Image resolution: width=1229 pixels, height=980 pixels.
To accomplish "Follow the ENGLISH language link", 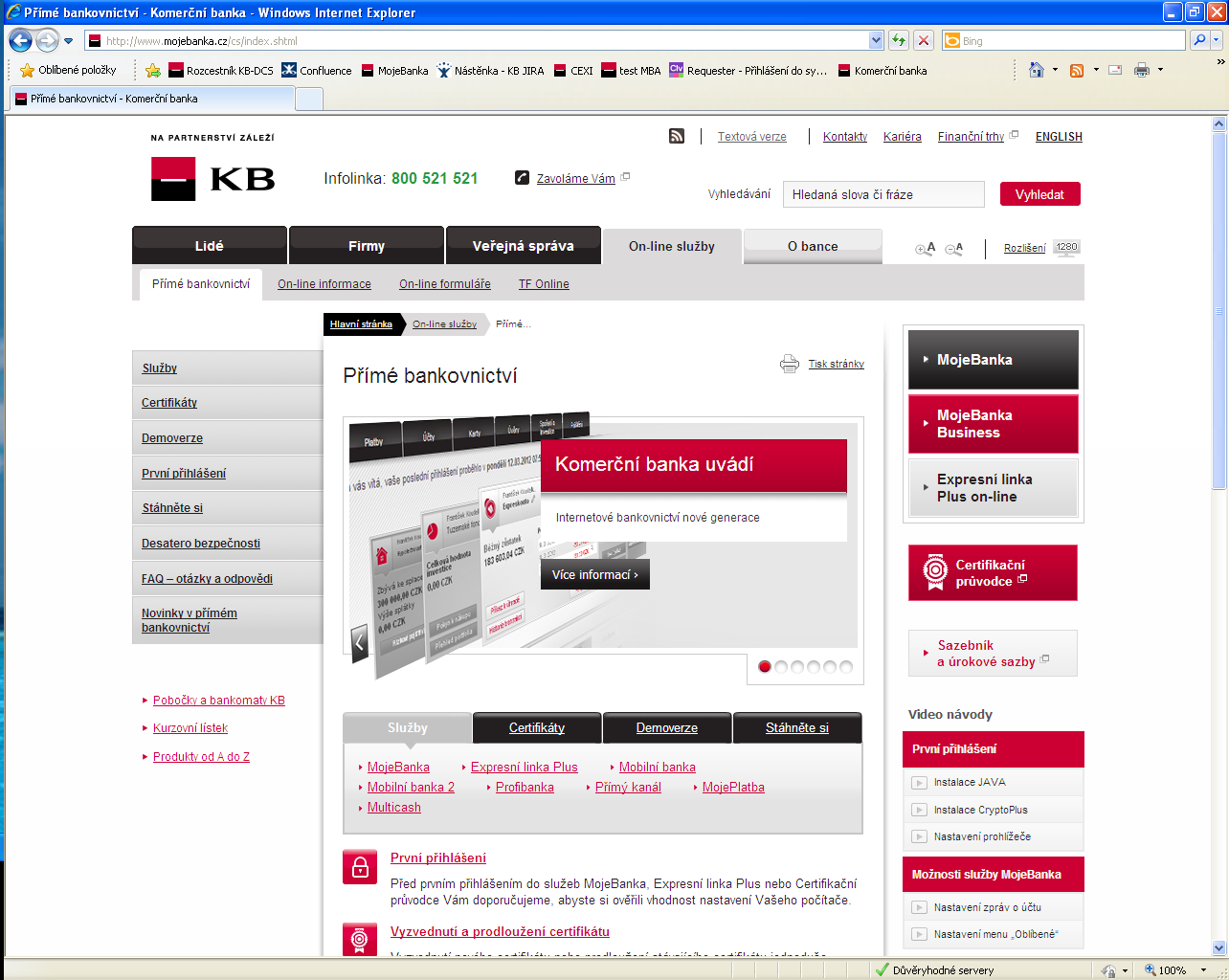I will point(1059,137).
